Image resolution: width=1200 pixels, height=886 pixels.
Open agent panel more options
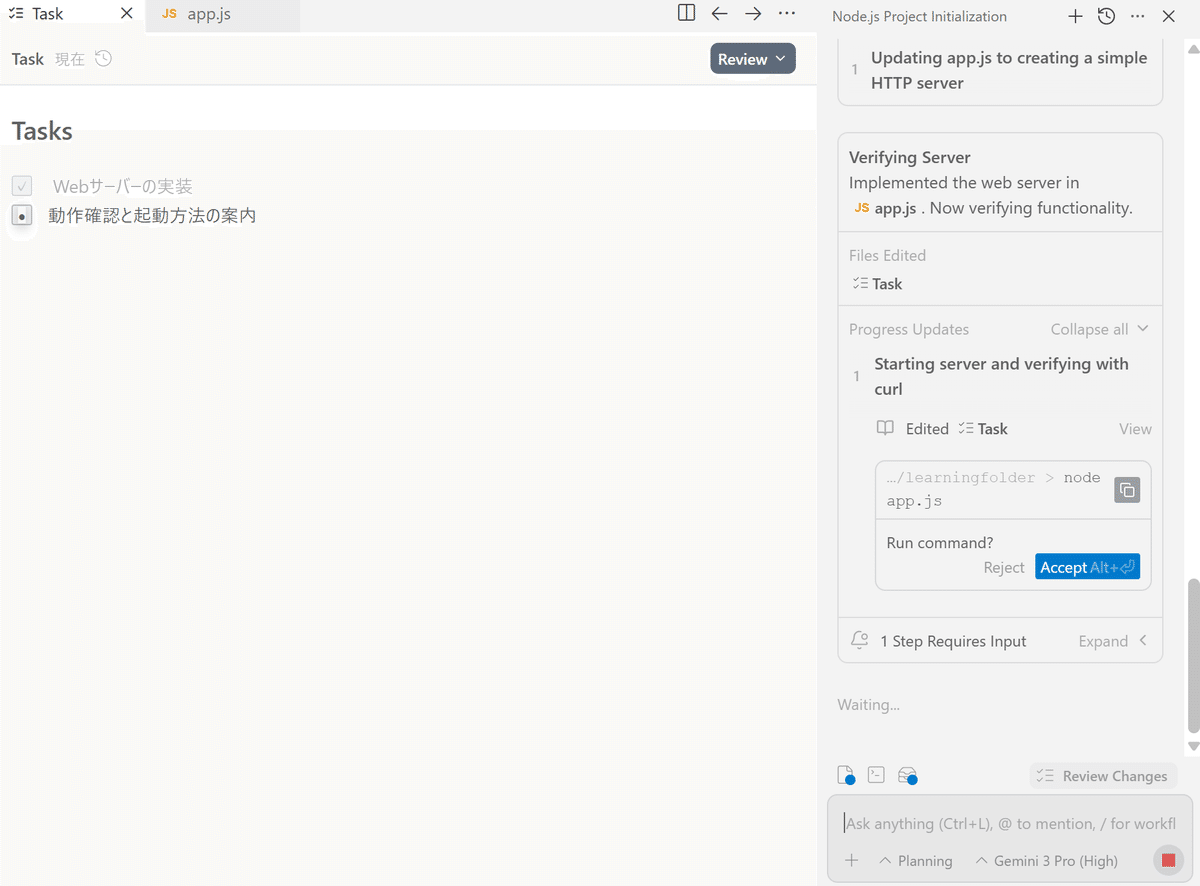point(1138,16)
